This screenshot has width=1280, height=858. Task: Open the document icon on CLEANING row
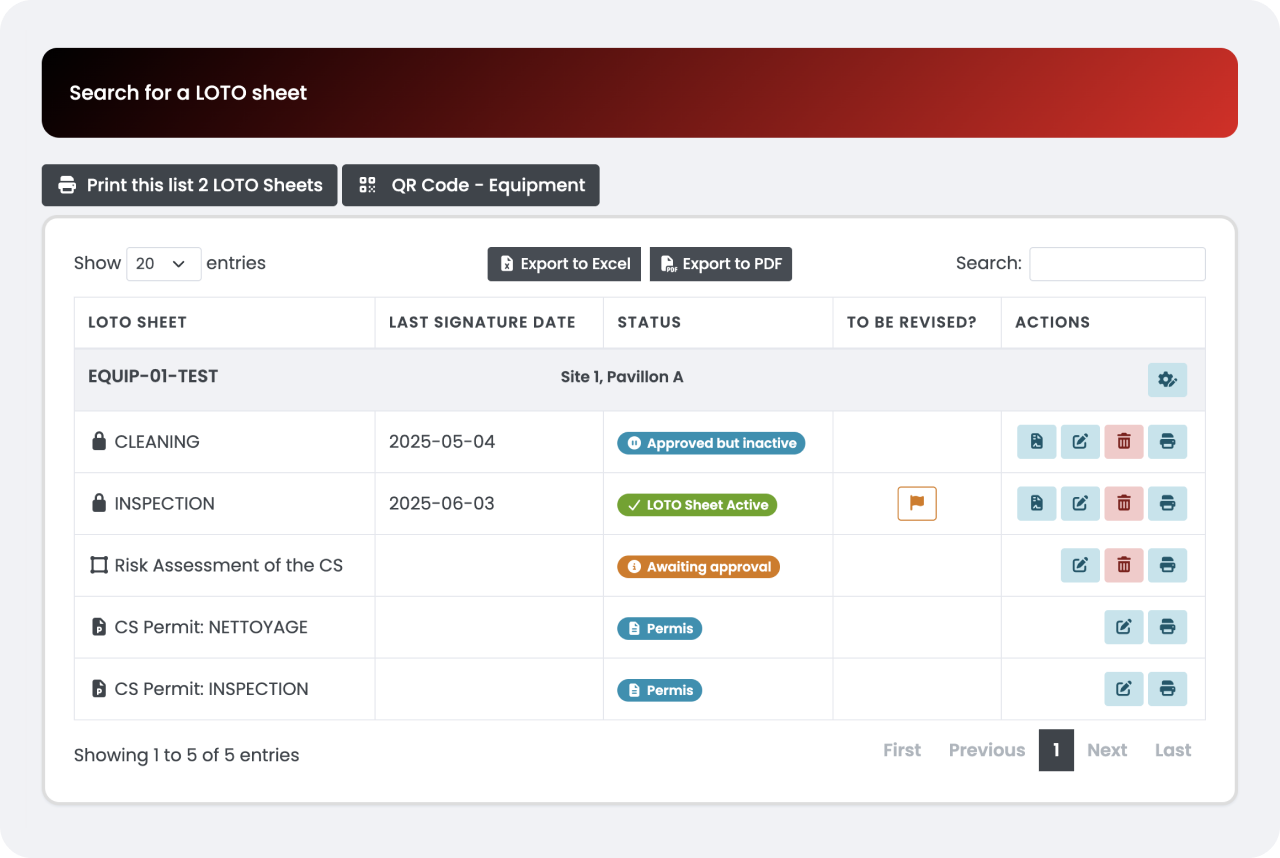click(1037, 442)
